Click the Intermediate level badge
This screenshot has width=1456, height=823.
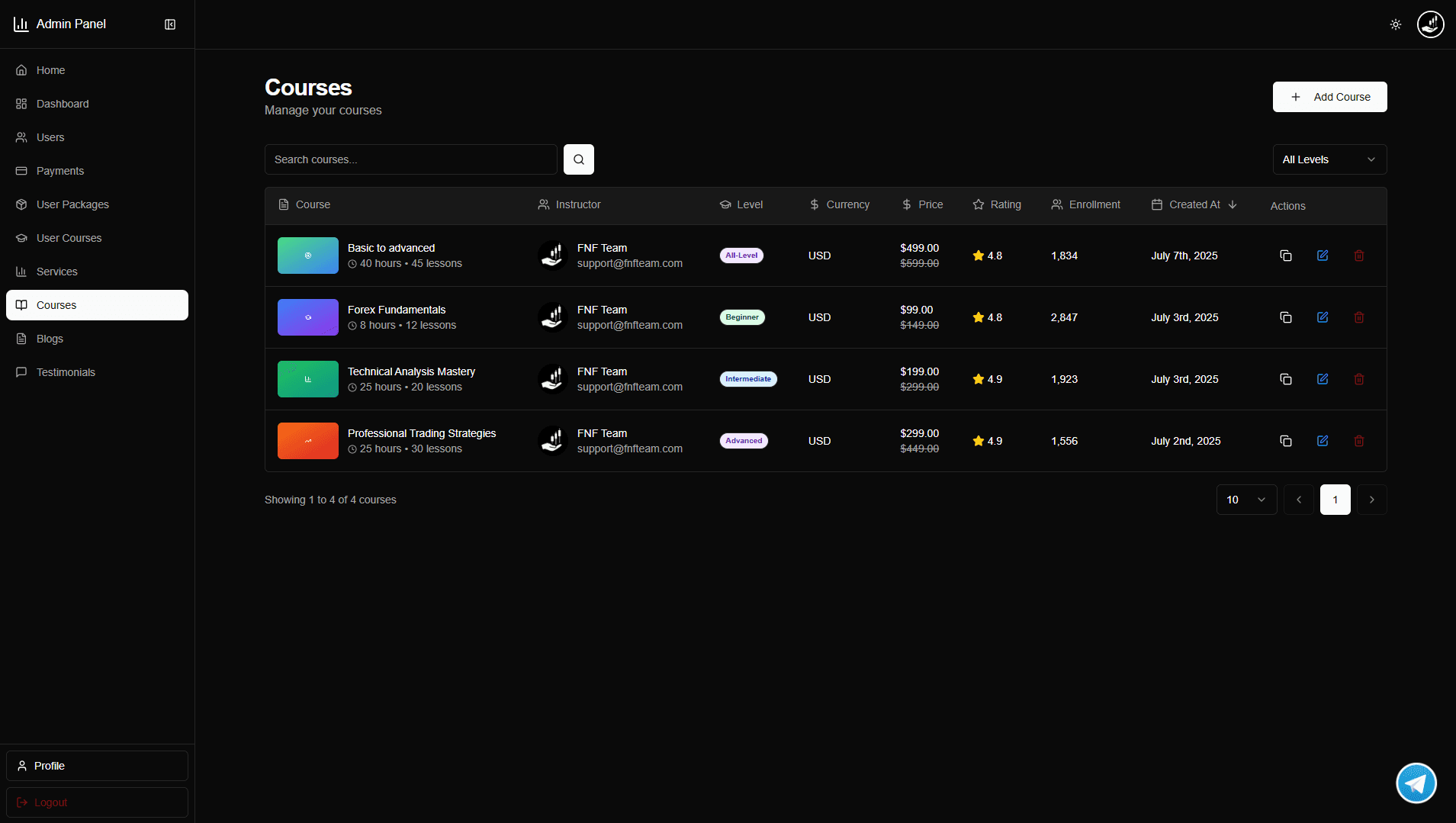[748, 379]
